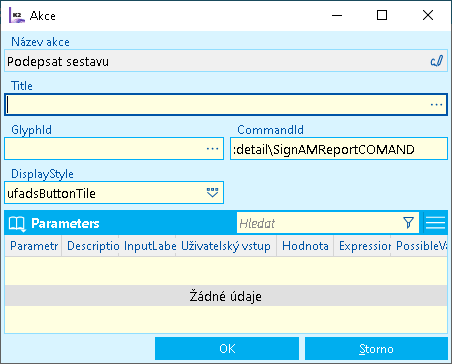The height and width of the screenshot is (364, 452).
Task: Open the Title field ellipsis picker
Action: coord(436,105)
